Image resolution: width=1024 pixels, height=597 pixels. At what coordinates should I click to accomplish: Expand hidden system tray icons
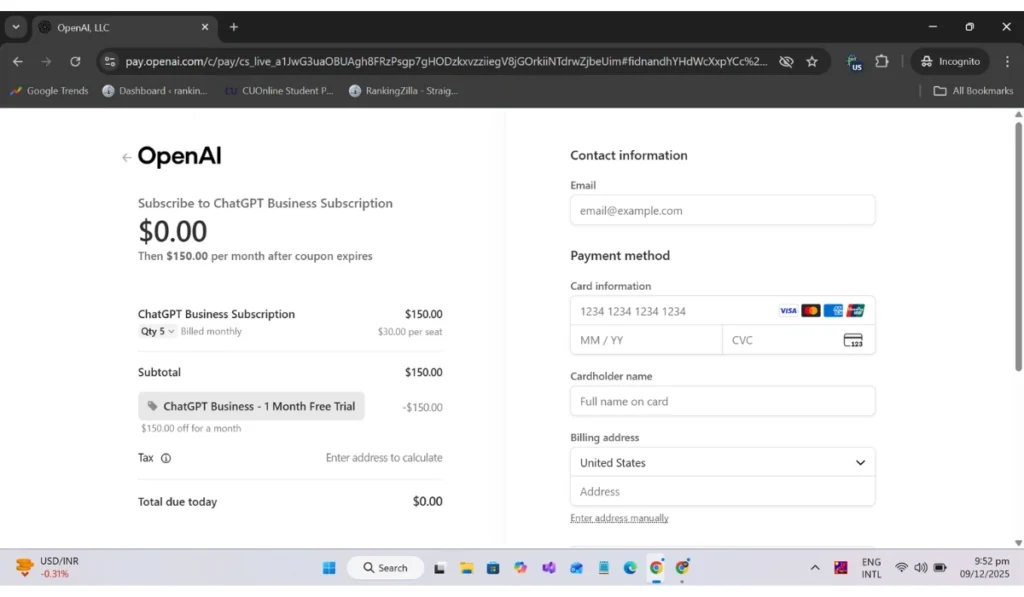pyautogui.click(x=815, y=567)
